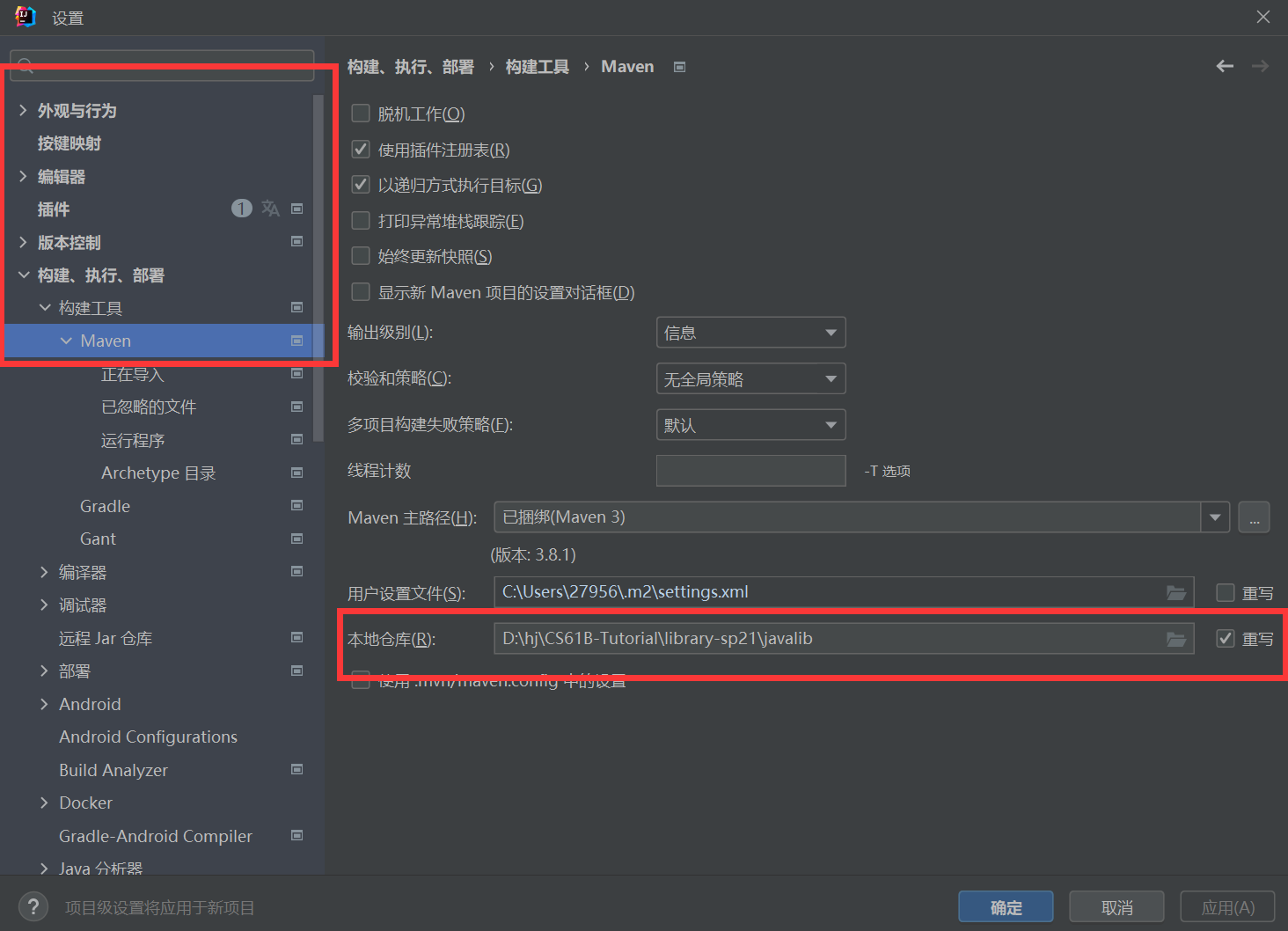Click the project-level icon on 版本控制 row
The height and width of the screenshot is (931, 1288).
tap(297, 241)
